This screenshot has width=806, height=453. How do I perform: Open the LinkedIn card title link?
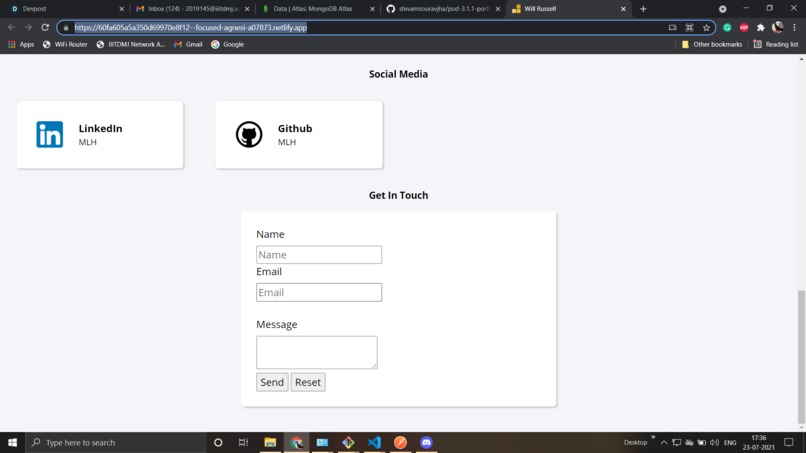[x=100, y=129]
